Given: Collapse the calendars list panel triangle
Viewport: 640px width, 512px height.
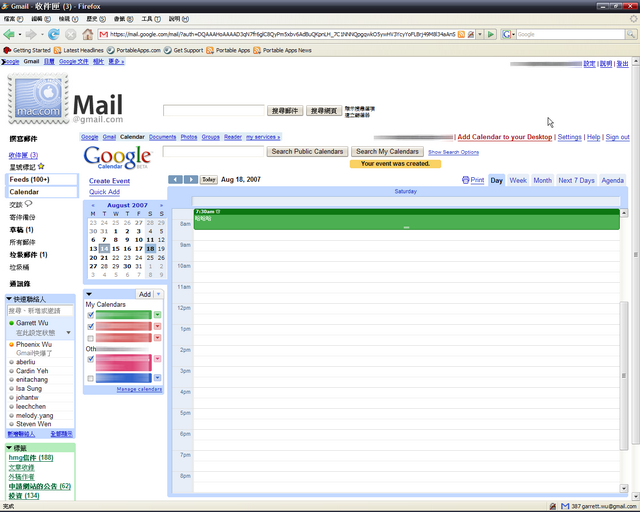Looking at the screenshot, I should click(x=89, y=294).
